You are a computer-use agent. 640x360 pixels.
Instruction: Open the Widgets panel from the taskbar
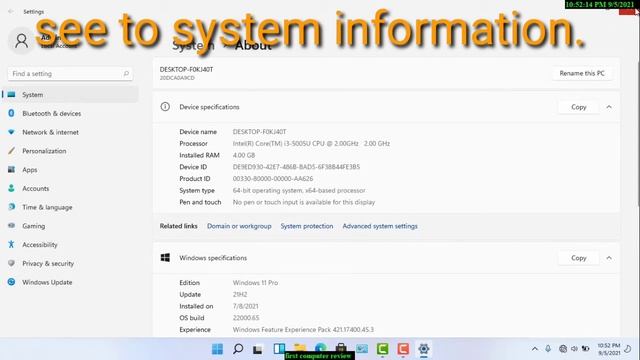click(279, 349)
